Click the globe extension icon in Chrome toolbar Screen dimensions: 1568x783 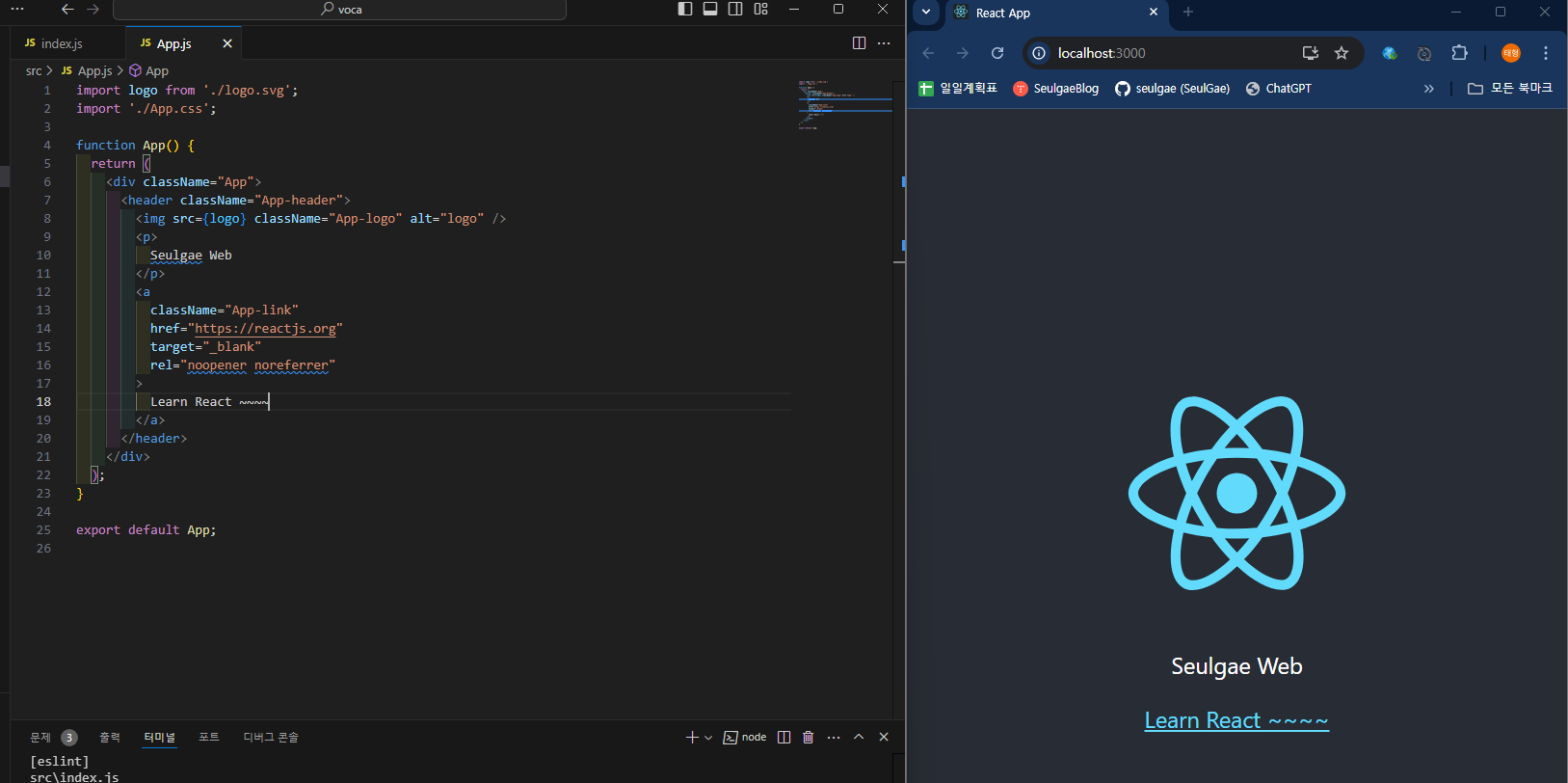[1390, 53]
